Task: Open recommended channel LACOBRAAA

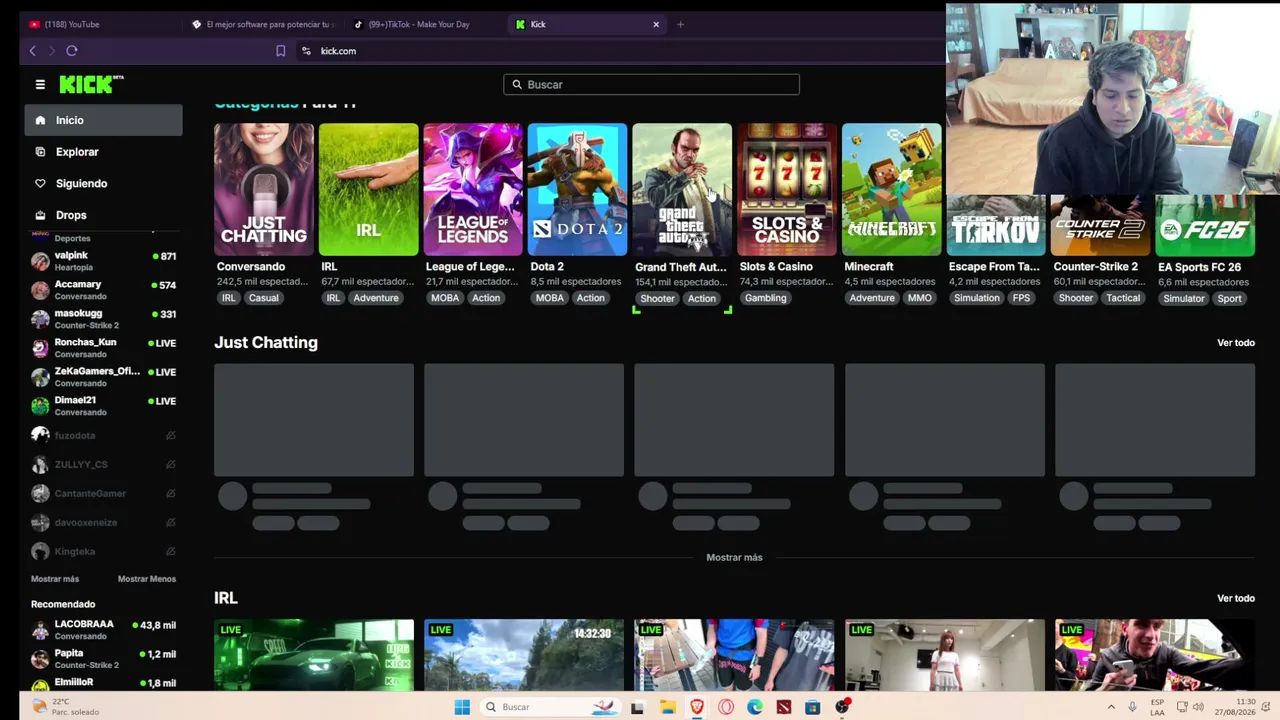Action: click(104, 630)
